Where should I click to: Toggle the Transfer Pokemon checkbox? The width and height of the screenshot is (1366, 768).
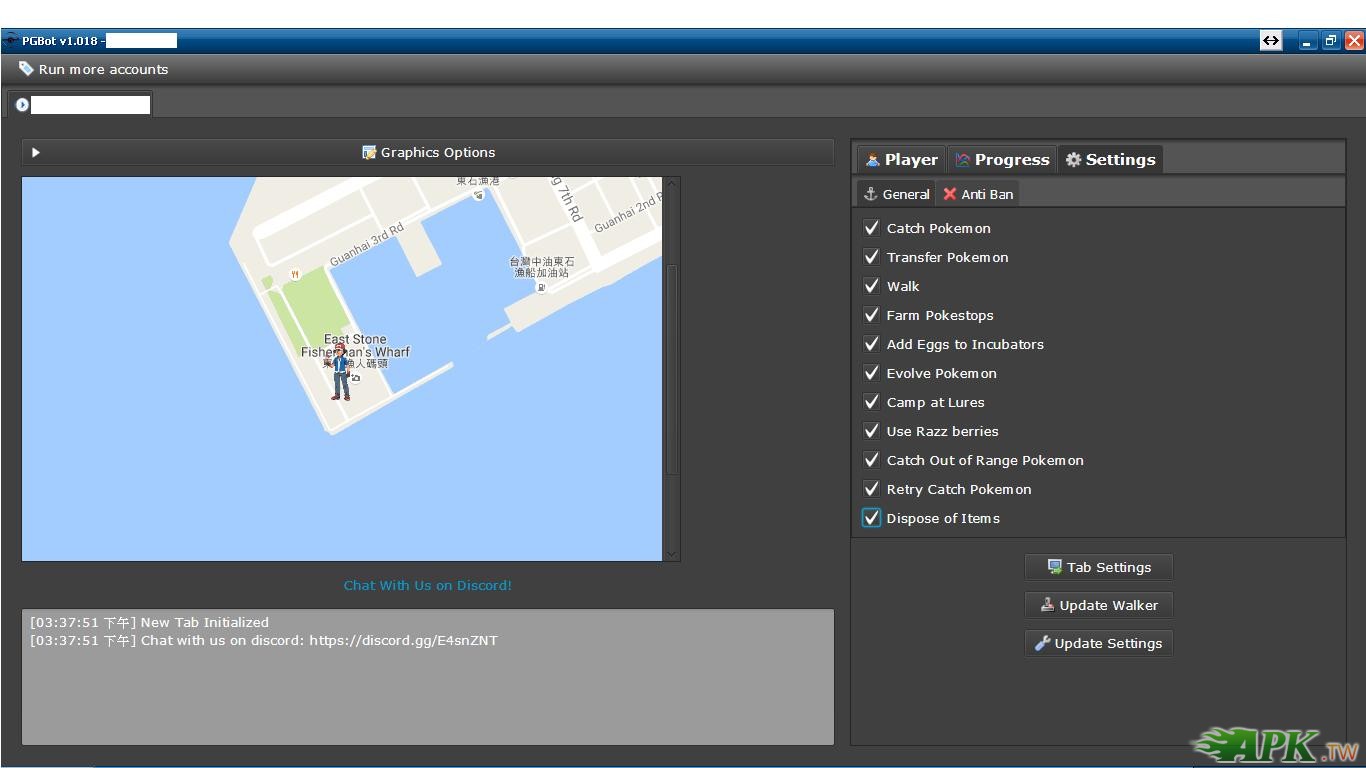coord(872,257)
